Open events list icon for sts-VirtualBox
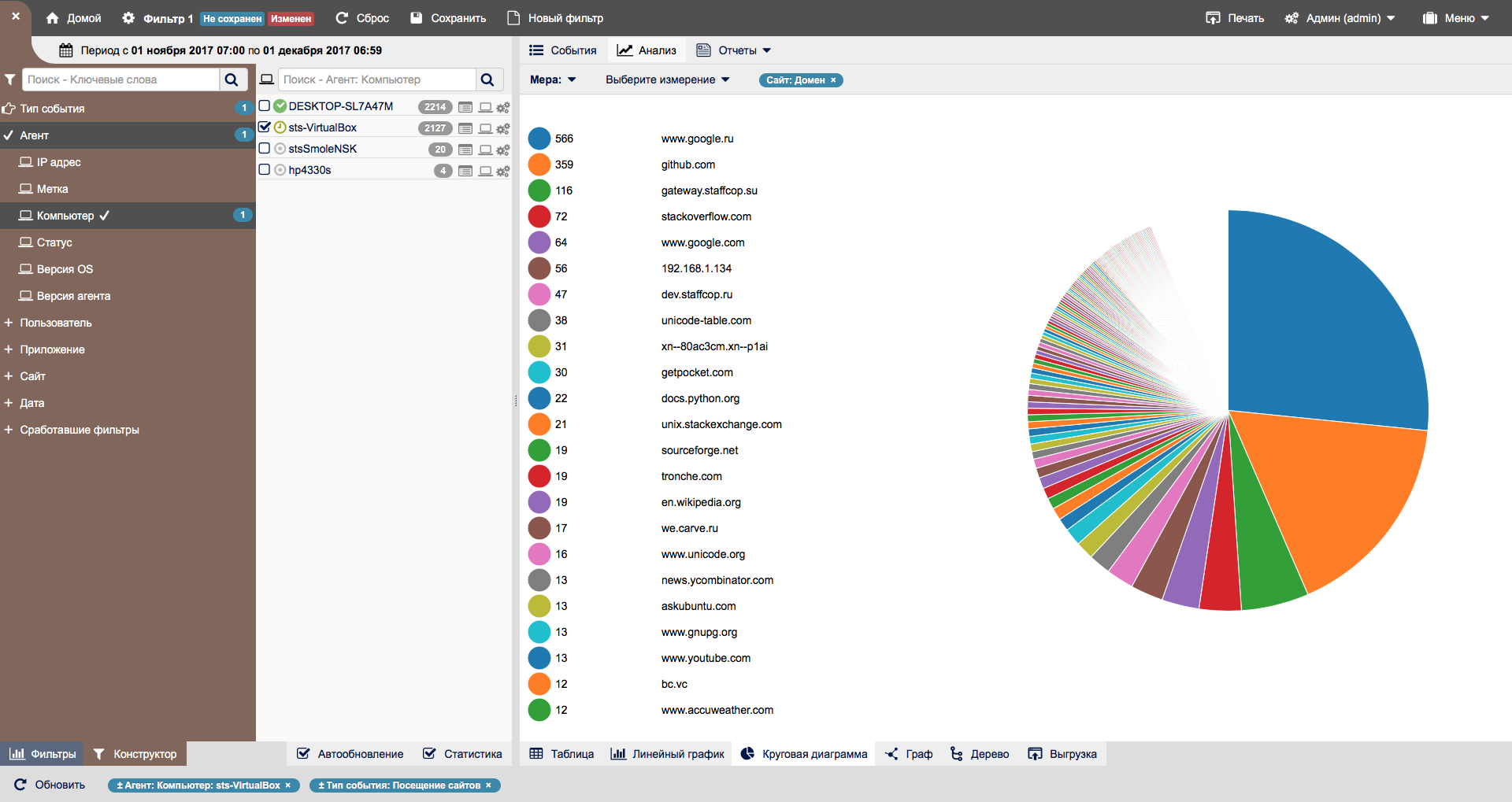The height and width of the screenshot is (802, 1512). (465, 128)
